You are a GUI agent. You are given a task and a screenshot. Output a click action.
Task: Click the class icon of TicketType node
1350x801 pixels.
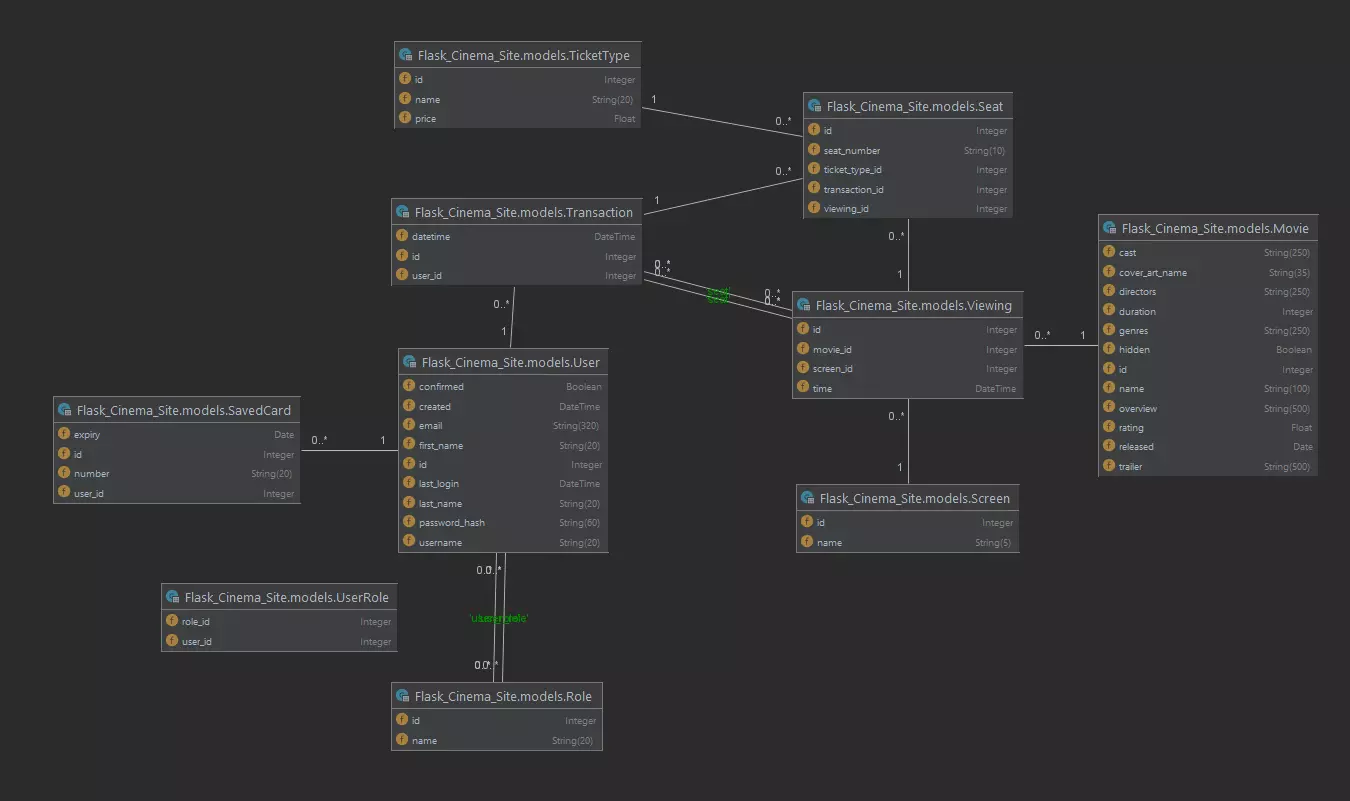[406, 56]
